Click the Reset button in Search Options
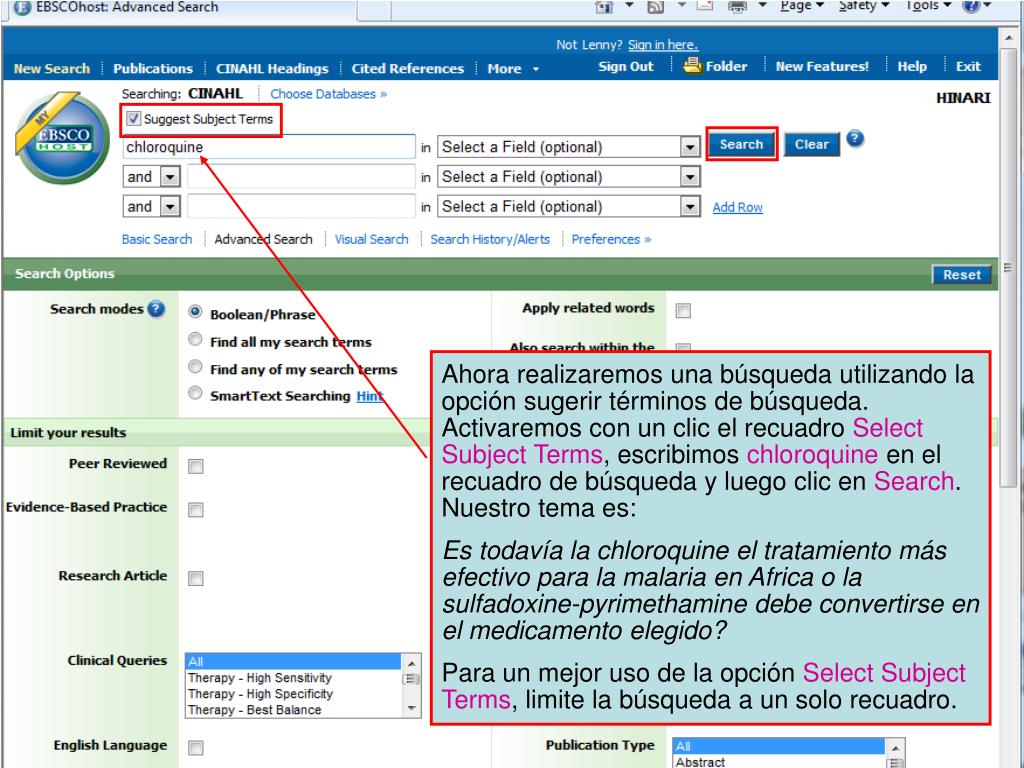 pyautogui.click(x=961, y=275)
